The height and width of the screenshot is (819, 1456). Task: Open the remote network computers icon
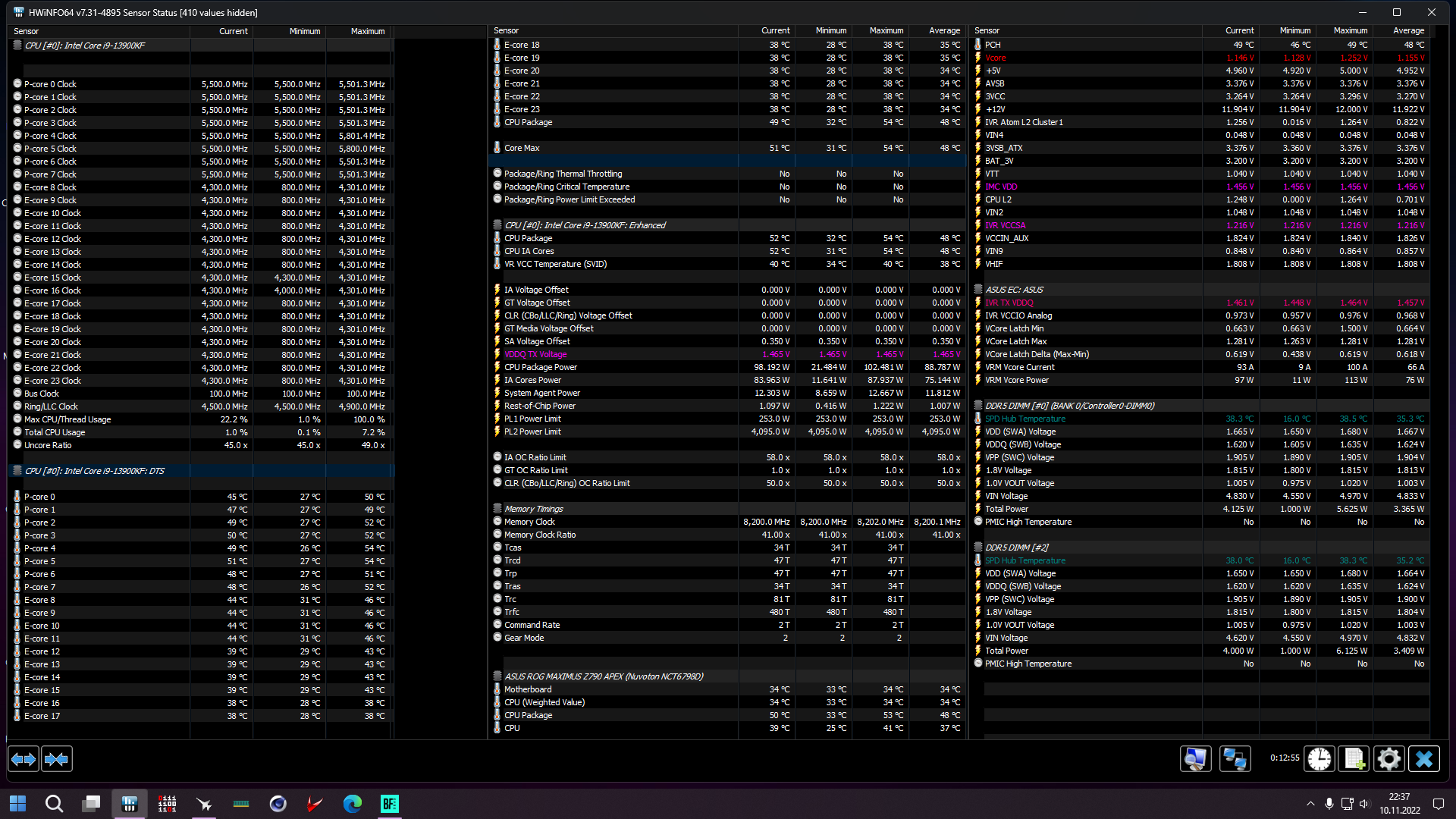click(x=1235, y=759)
